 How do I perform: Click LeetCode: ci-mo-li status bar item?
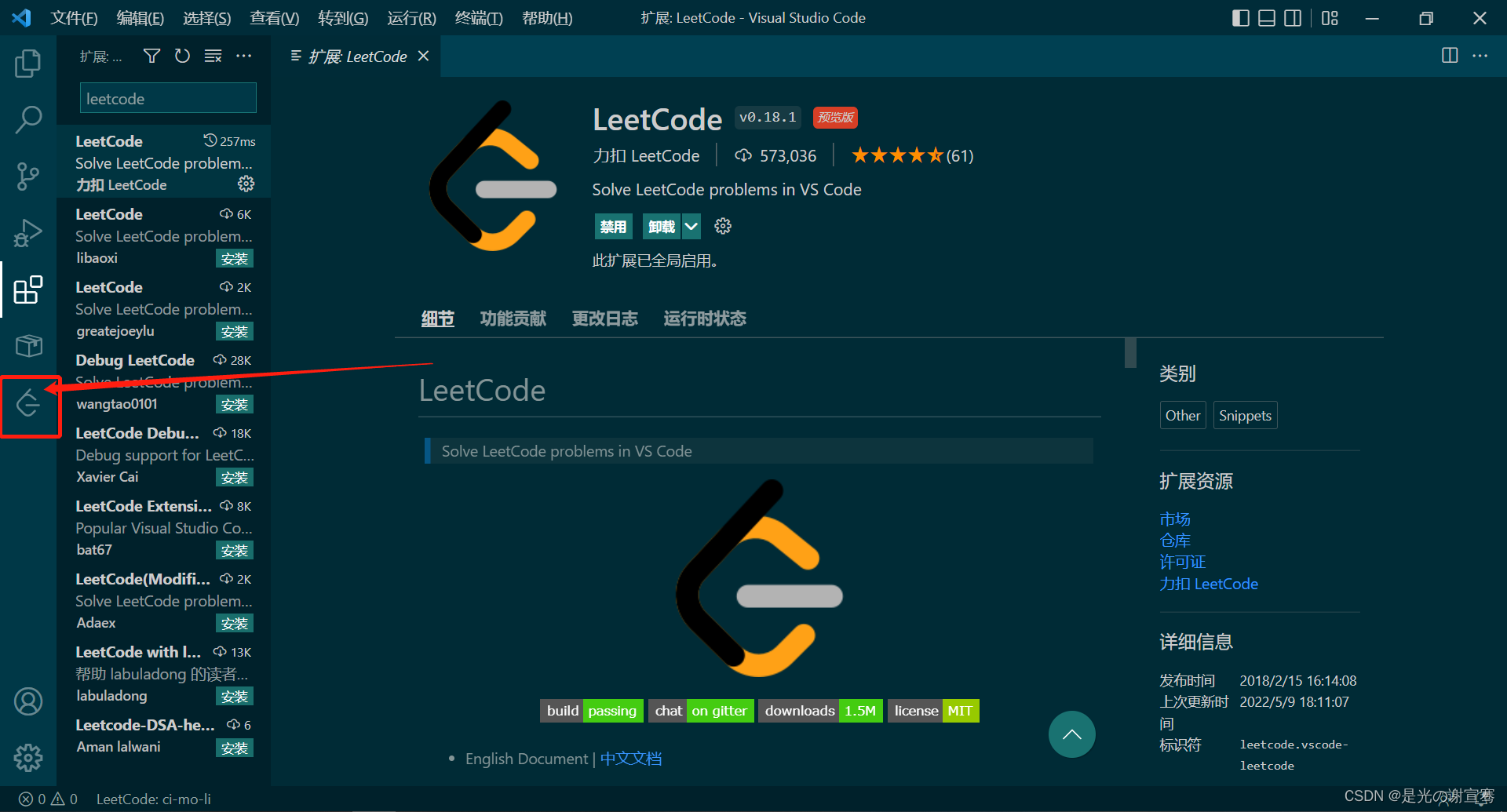pos(153,799)
